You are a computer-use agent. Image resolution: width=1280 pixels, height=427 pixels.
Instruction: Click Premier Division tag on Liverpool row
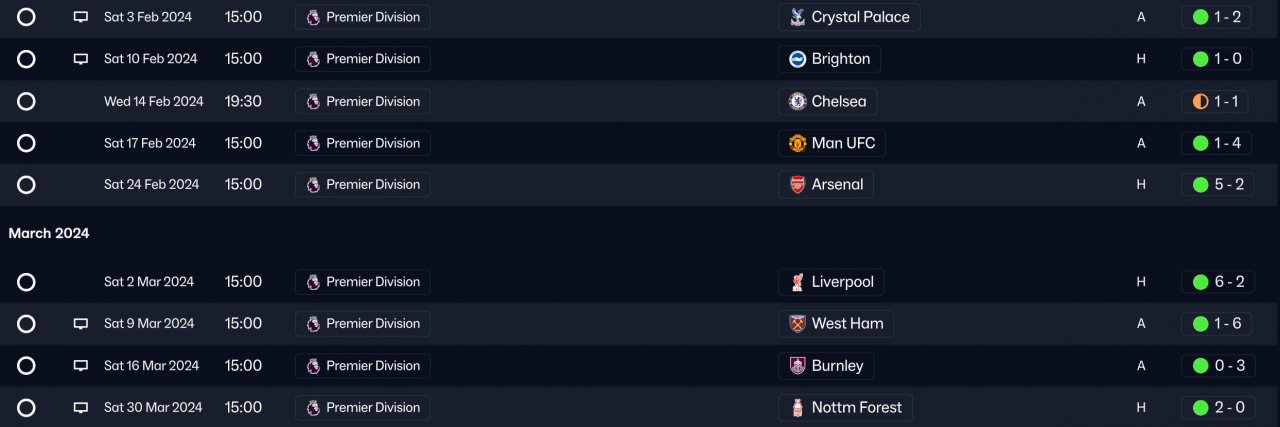point(363,282)
